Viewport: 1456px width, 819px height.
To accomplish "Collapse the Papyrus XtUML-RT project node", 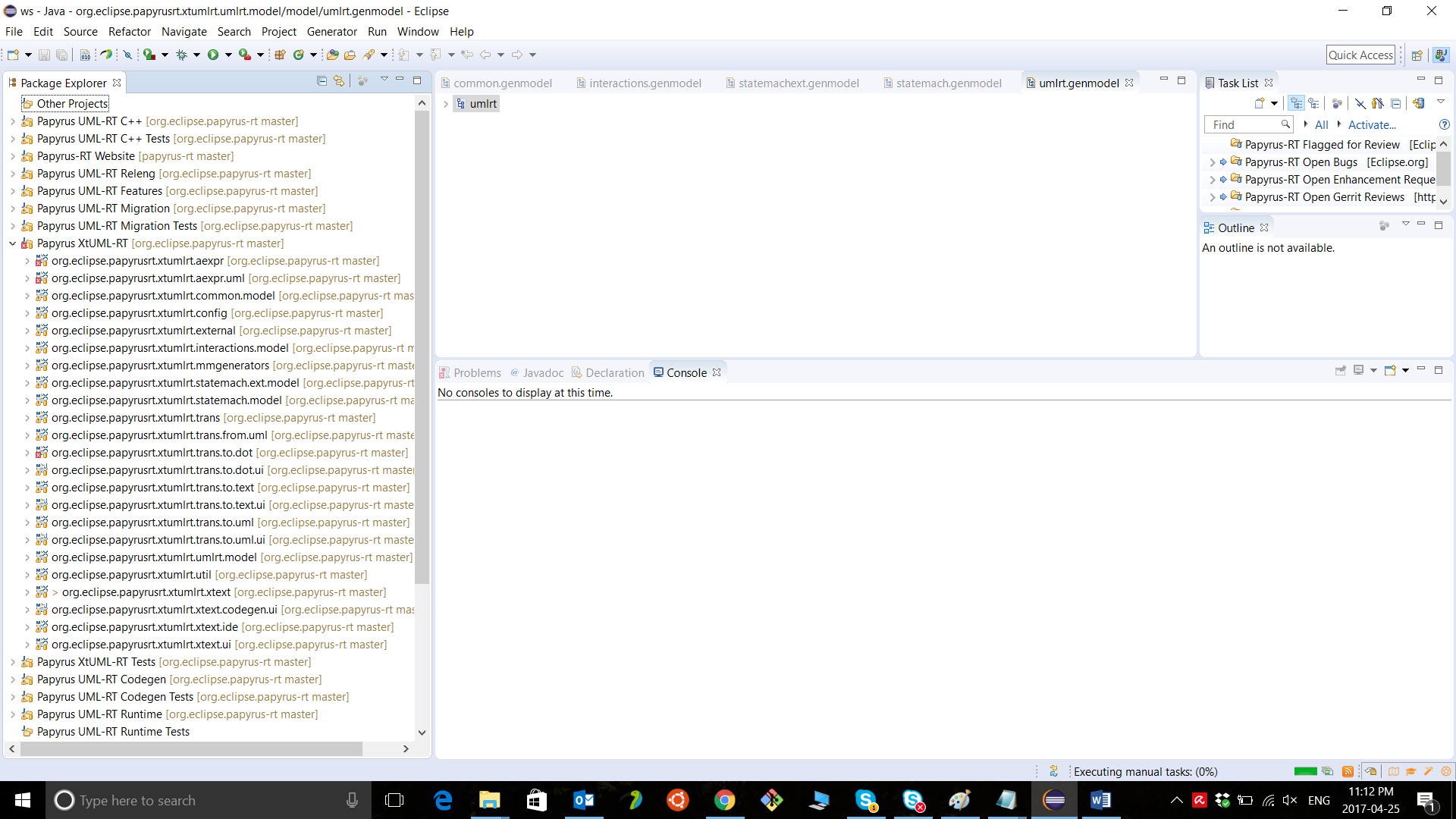I will coord(13,243).
